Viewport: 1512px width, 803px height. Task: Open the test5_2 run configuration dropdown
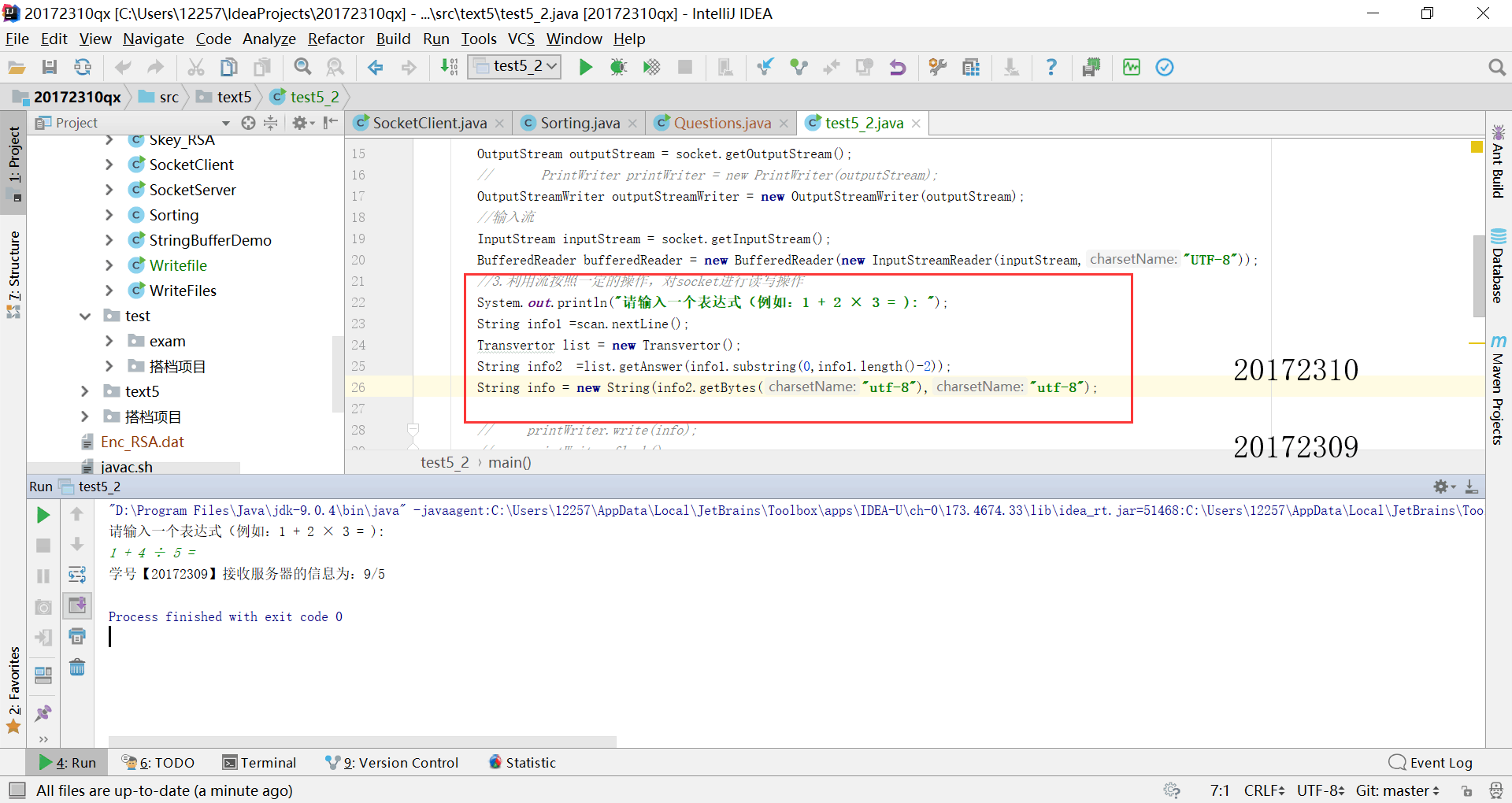tap(515, 67)
